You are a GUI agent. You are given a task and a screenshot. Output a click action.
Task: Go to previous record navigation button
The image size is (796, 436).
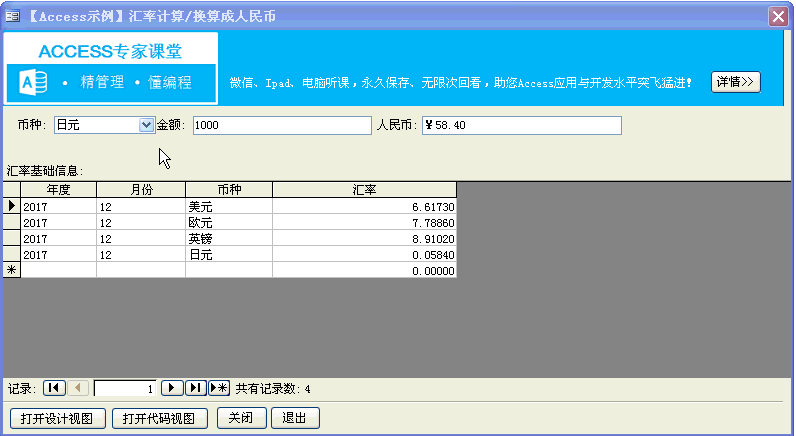78,388
